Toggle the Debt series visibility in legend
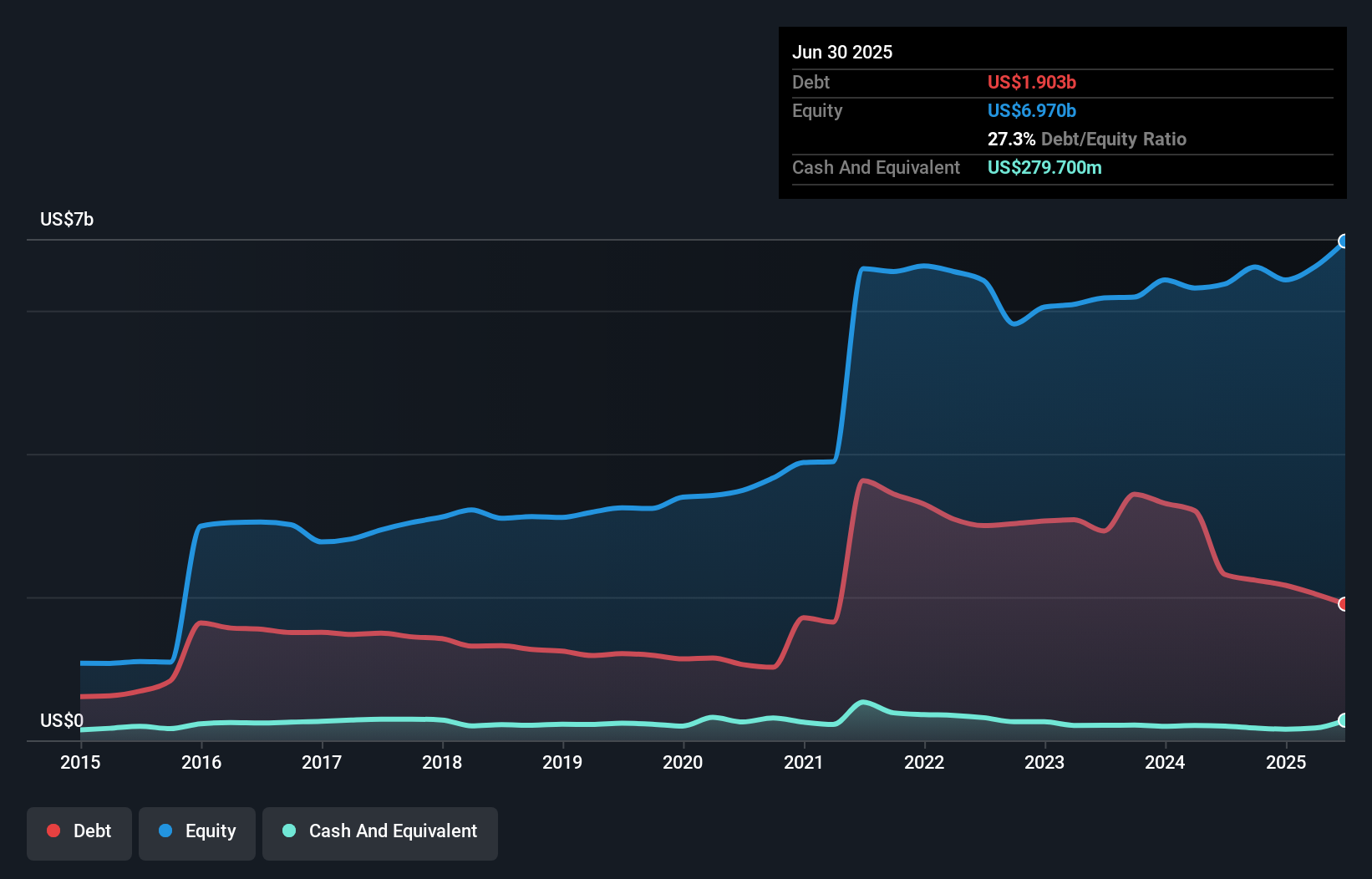Image resolution: width=1372 pixels, height=879 pixels. click(79, 831)
